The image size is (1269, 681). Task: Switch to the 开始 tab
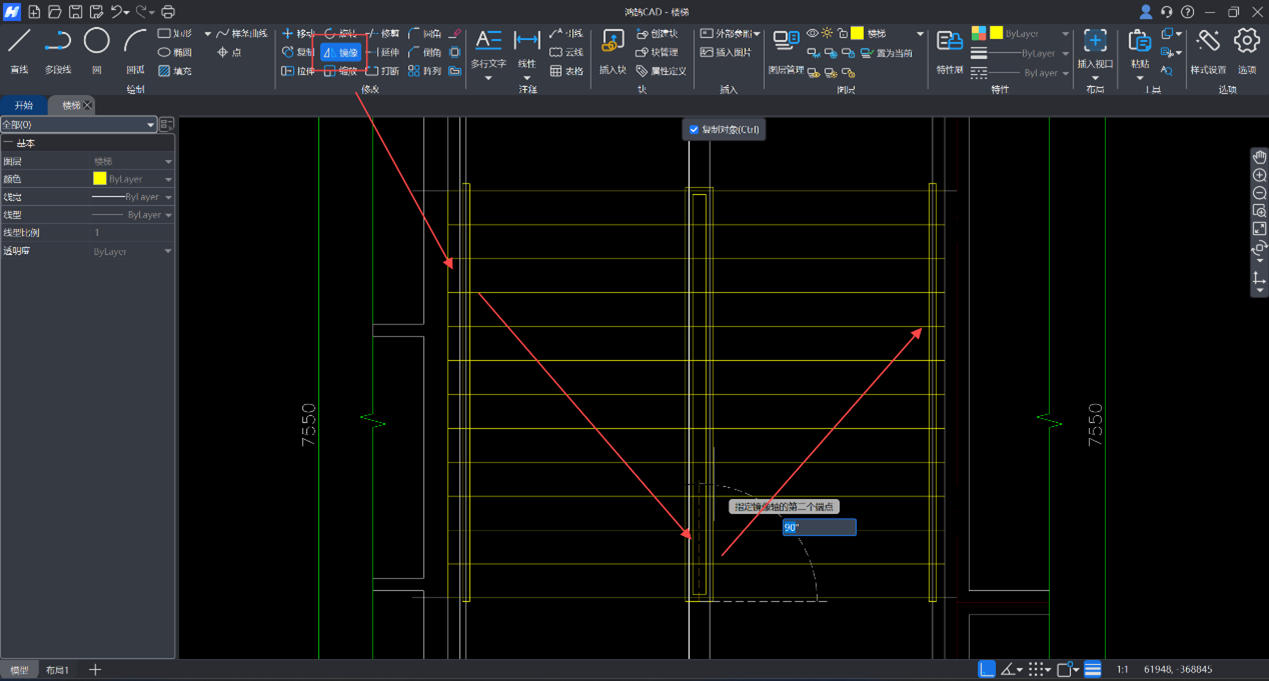(23, 105)
